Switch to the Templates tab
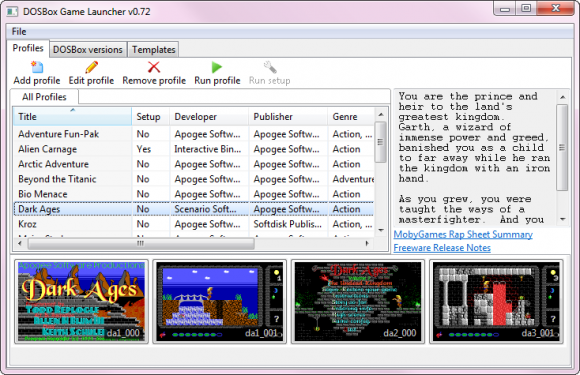Screen dimensions: 580x375 pos(154,50)
